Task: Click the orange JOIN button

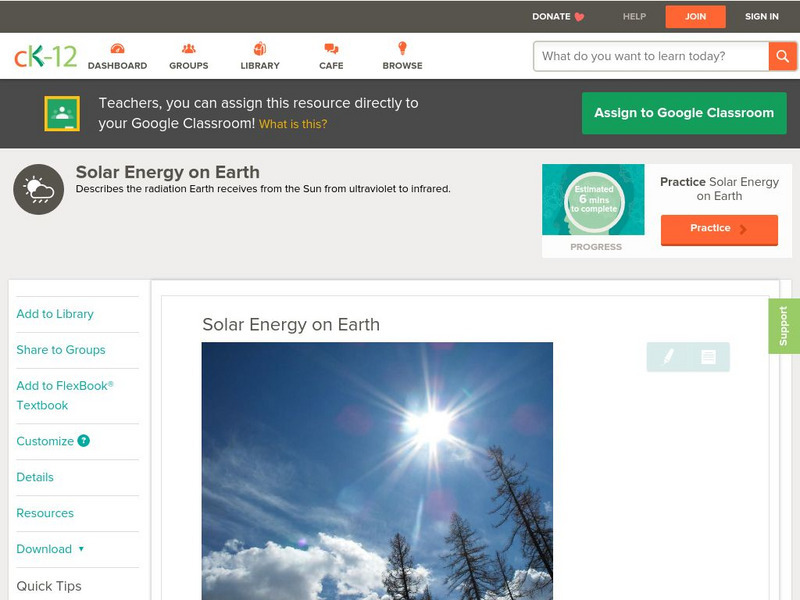Action: pos(695,16)
